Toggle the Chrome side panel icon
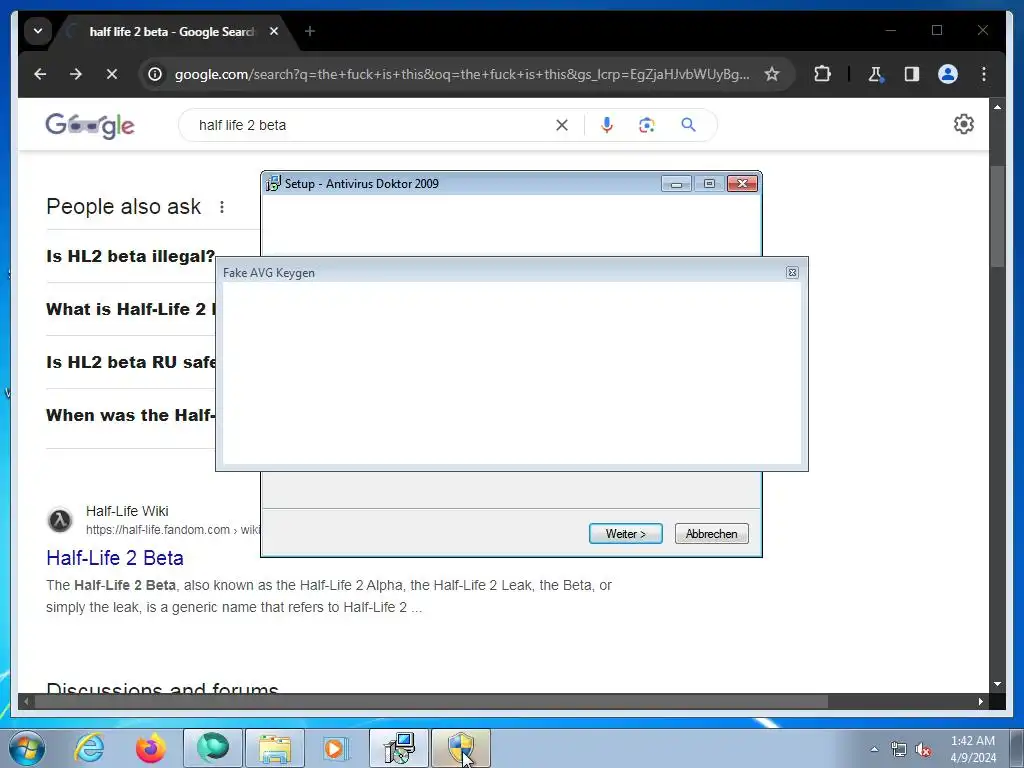Viewport: 1024px width, 768px height. pos(912,74)
